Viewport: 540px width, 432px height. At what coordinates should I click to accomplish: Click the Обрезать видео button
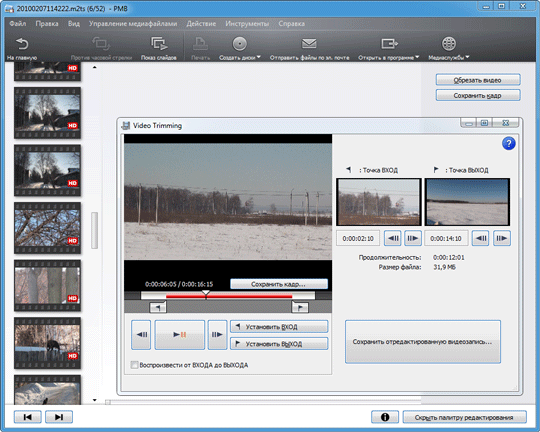[478, 80]
